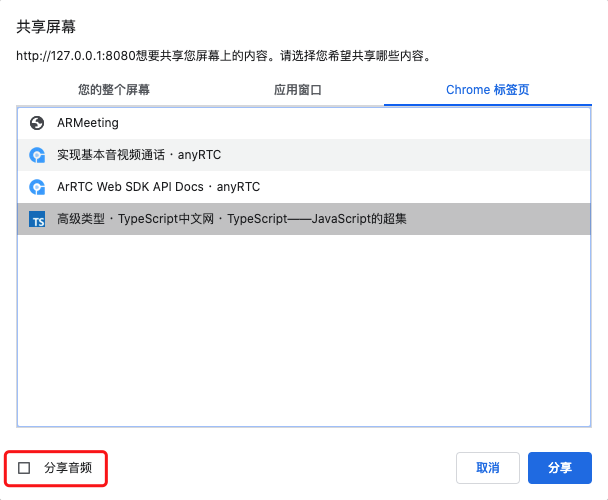Cancel sharing with the 取消 button
The height and width of the screenshot is (500, 608).
pyautogui.click(x=487, y=467)
